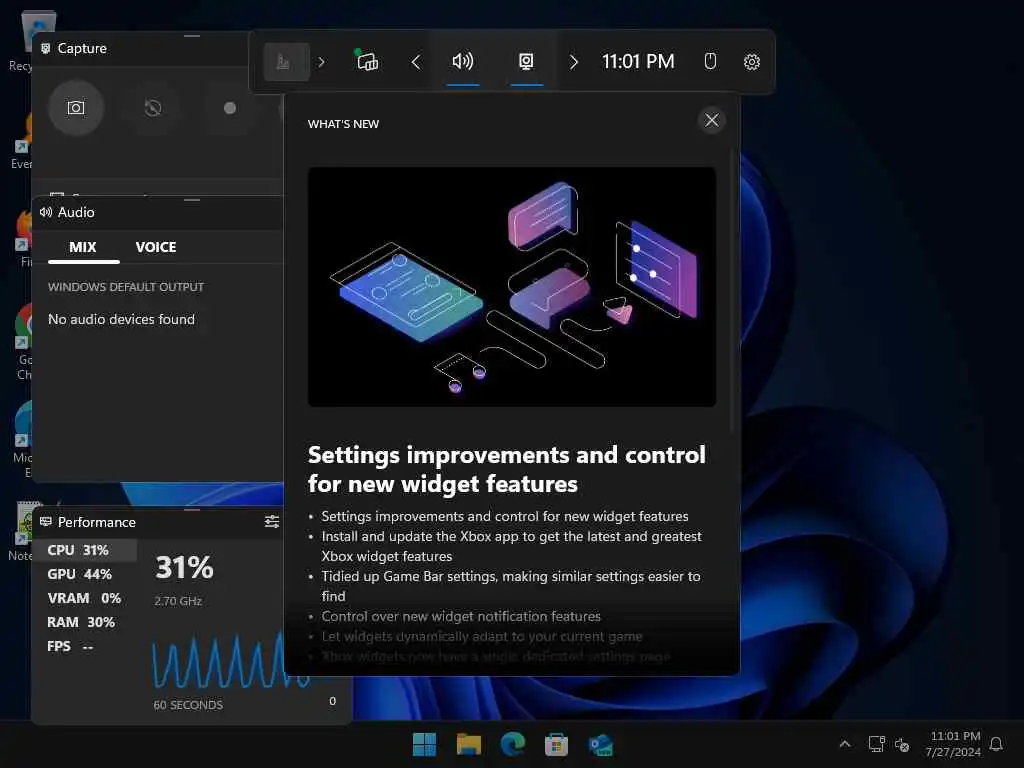The image size is (1024, 768).
Task: Click the Capture widget title icon
Action: [46, 48]
